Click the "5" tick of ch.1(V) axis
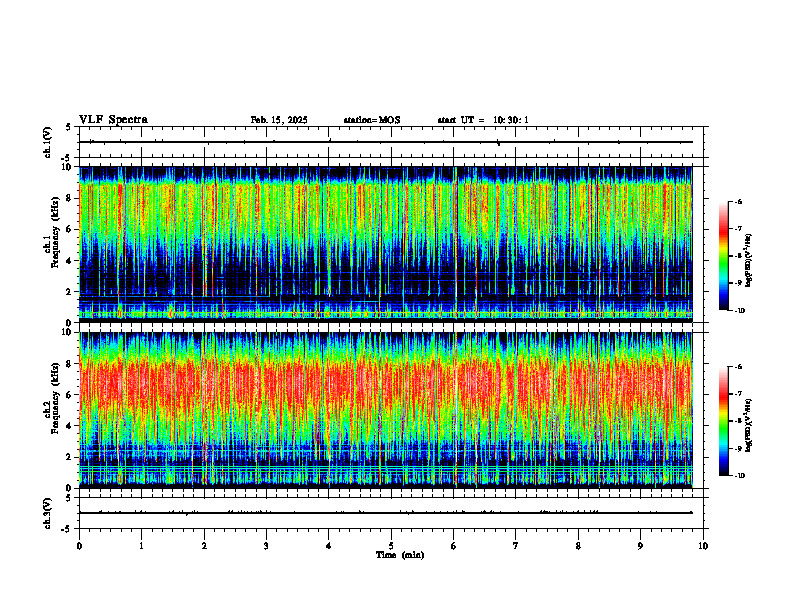The height and width of the screenshot is (612, 792). [68, 128]
